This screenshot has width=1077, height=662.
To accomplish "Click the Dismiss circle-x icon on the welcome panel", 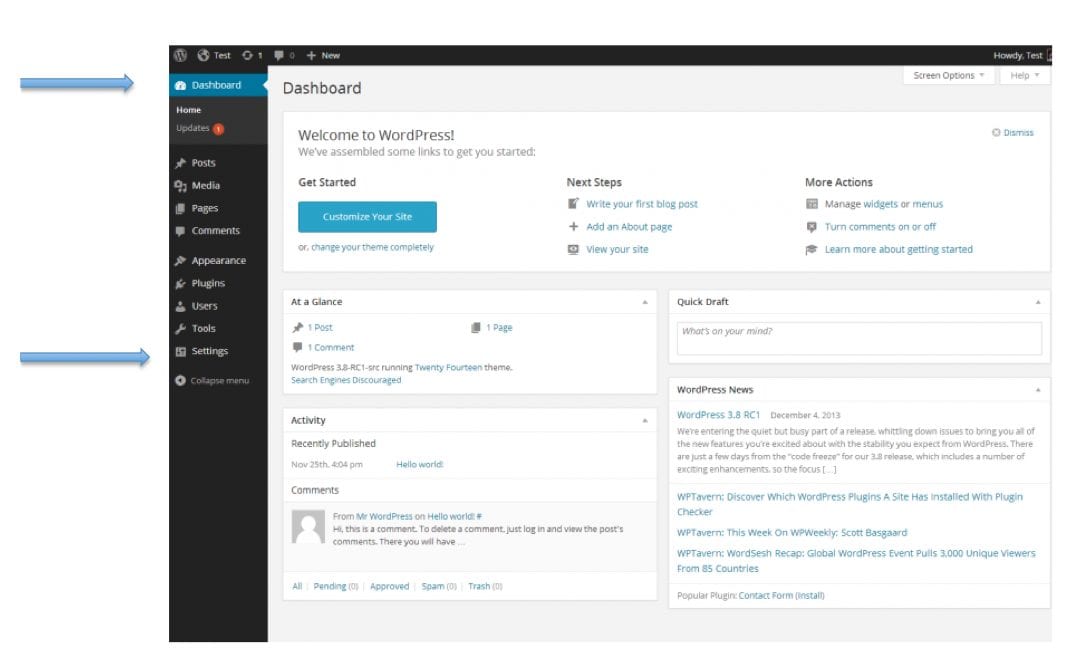I will (x=996, y=133).
